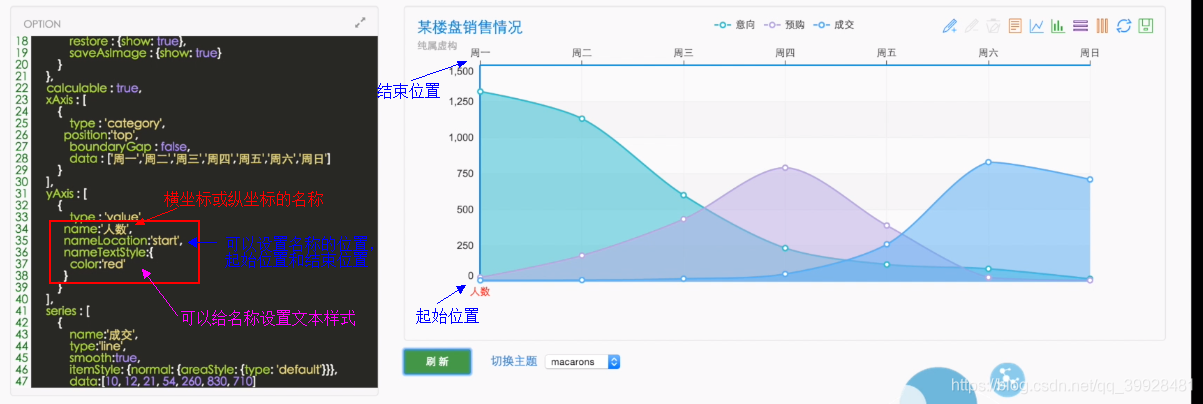This screenshot has height=404, width=1203.
Task: Click the 周四 x-axis label
Action: (x=785, y=51)
